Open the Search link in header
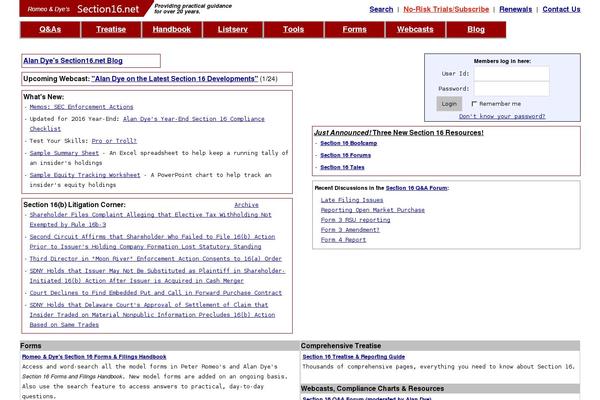 click(x=381, y=9)
